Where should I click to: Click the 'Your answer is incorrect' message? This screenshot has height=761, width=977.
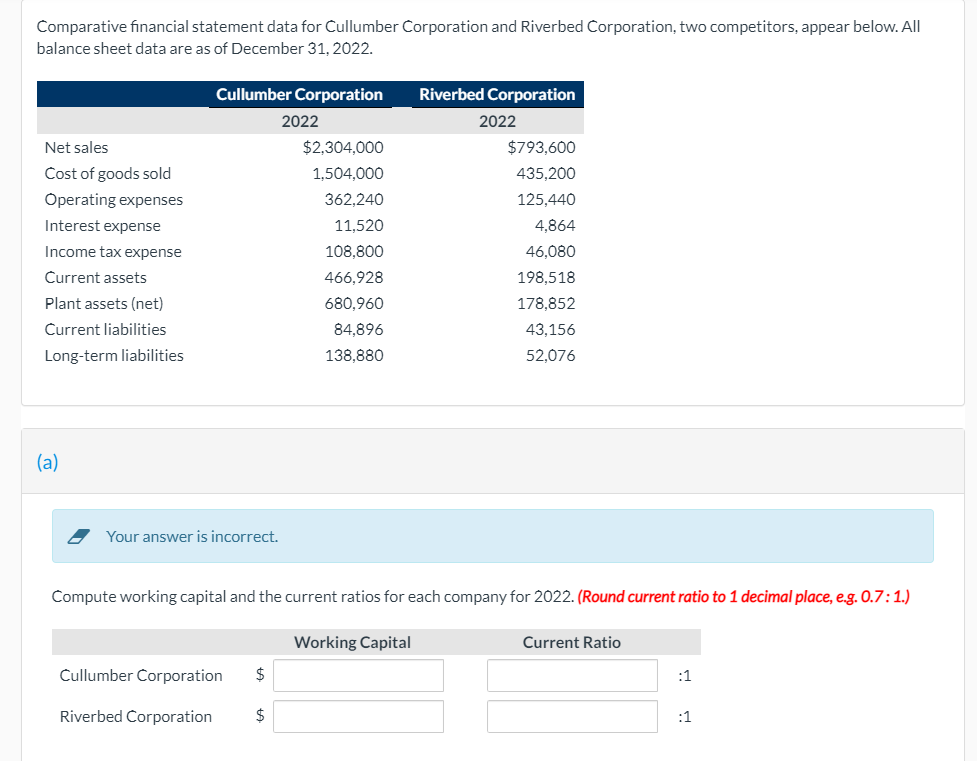[192, 536]
